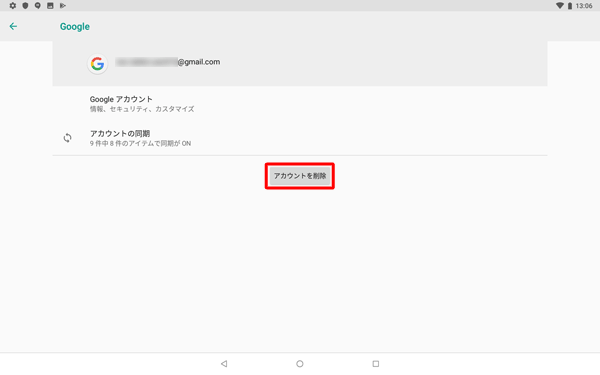This screenshot has width=600, height=375.
Task: Tap the Play Store notification icon
Action: coord(63,6)
